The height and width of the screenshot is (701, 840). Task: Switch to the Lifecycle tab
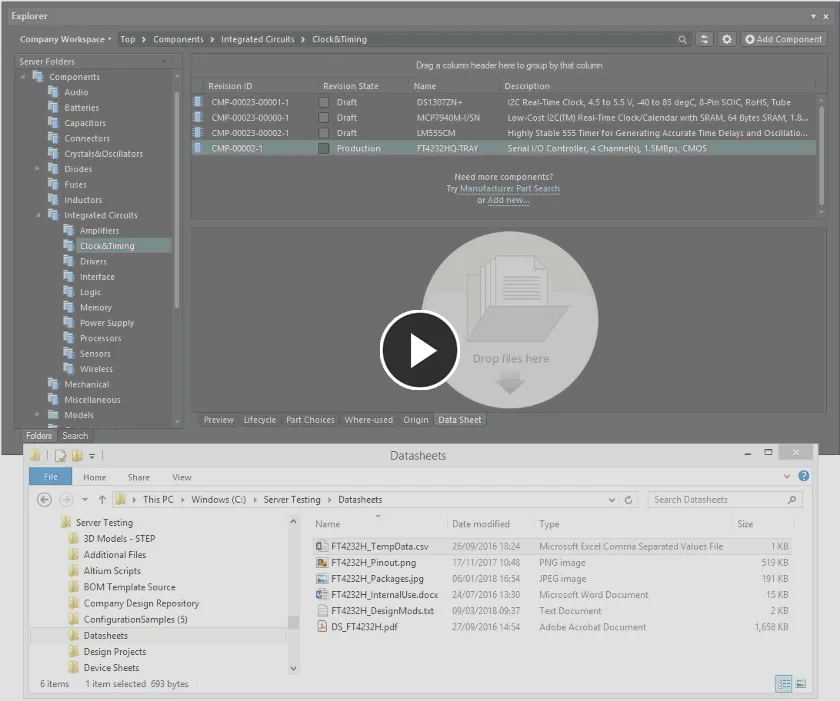pyautogui.click(x=259, y=420)
